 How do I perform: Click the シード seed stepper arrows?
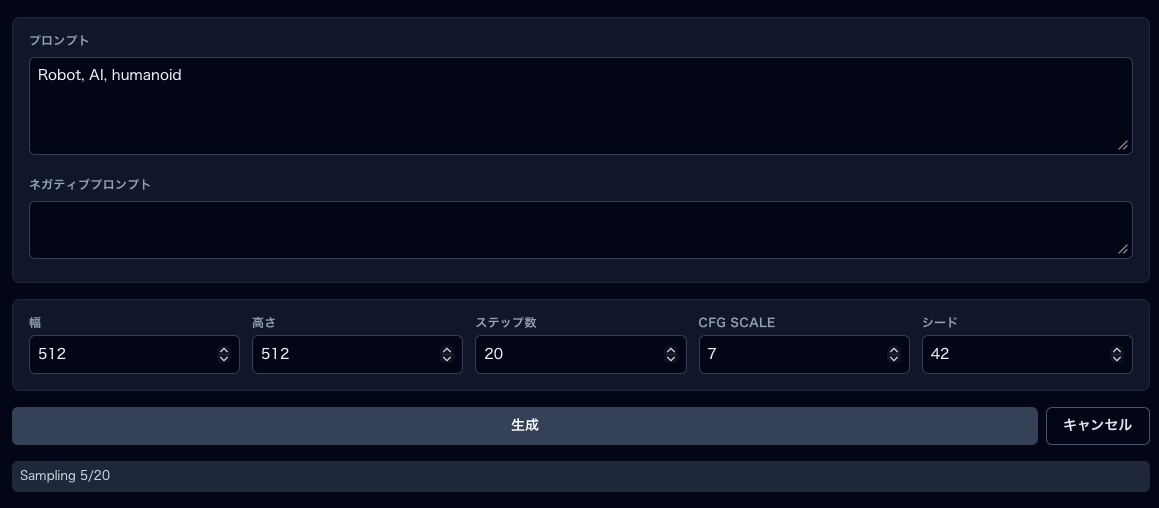tap(1117, 355)
